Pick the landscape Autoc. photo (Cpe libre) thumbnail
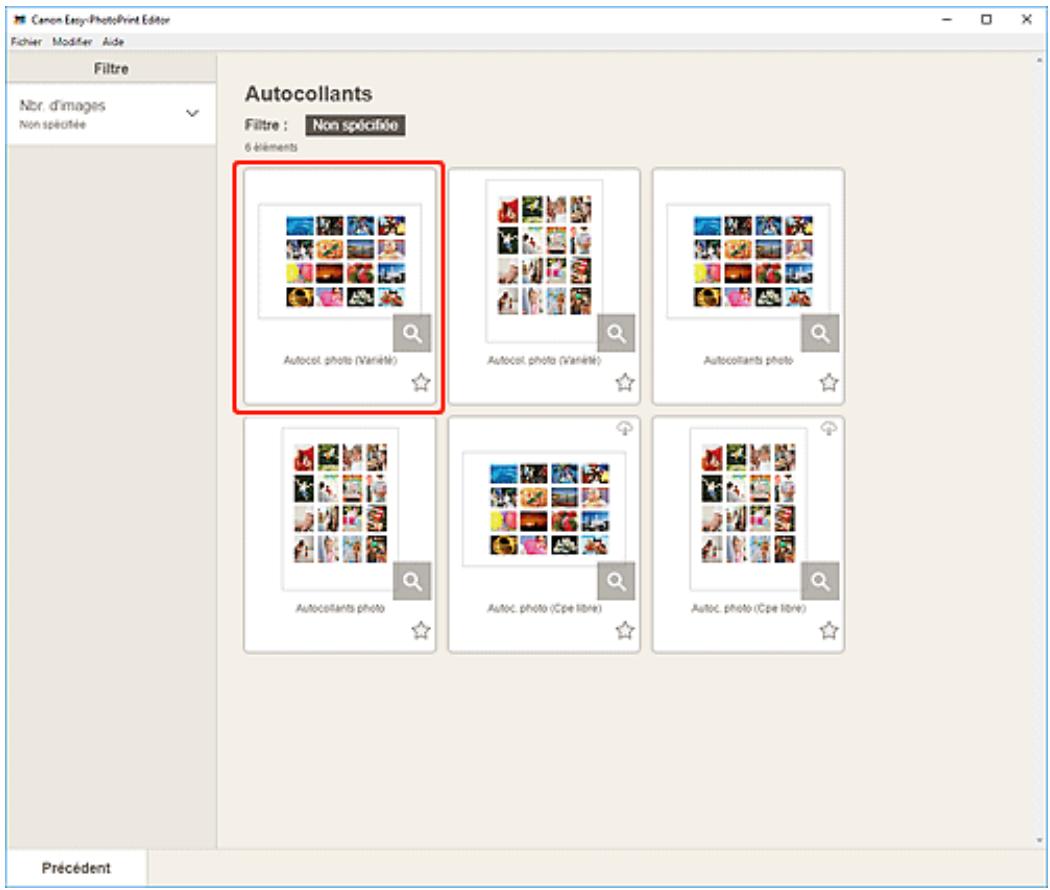 [544, 508]
